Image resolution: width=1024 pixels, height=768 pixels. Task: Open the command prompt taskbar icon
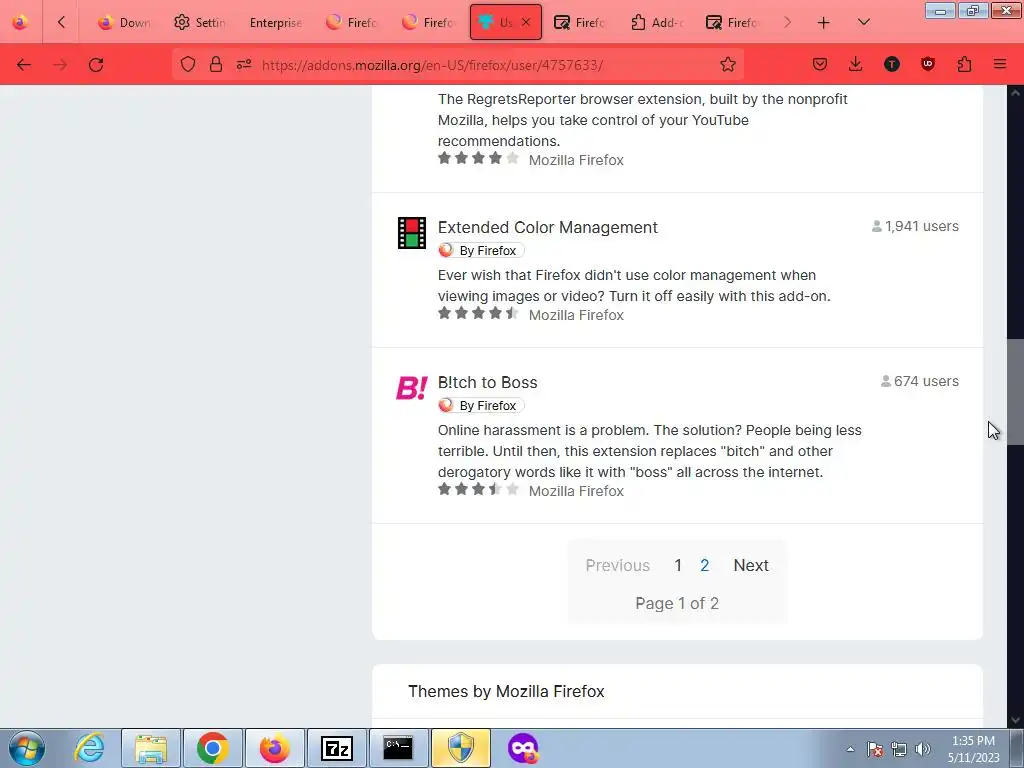pyautogui.click(x=398, y=748)
